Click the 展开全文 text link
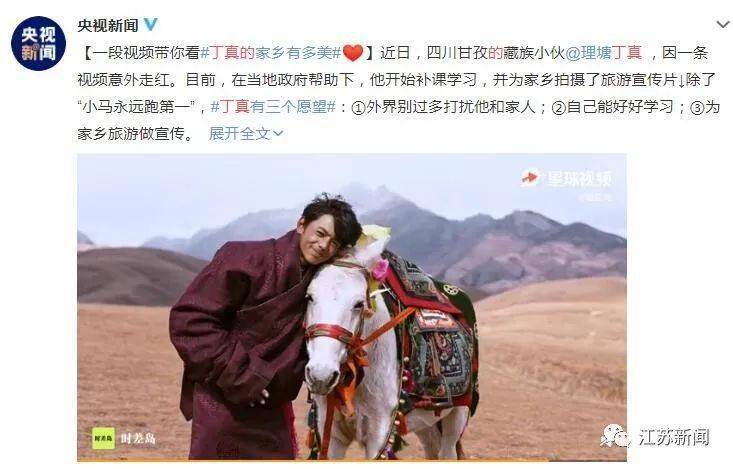Image resolution: width=733 pixels, height=469 pixels. pos(239,134)
